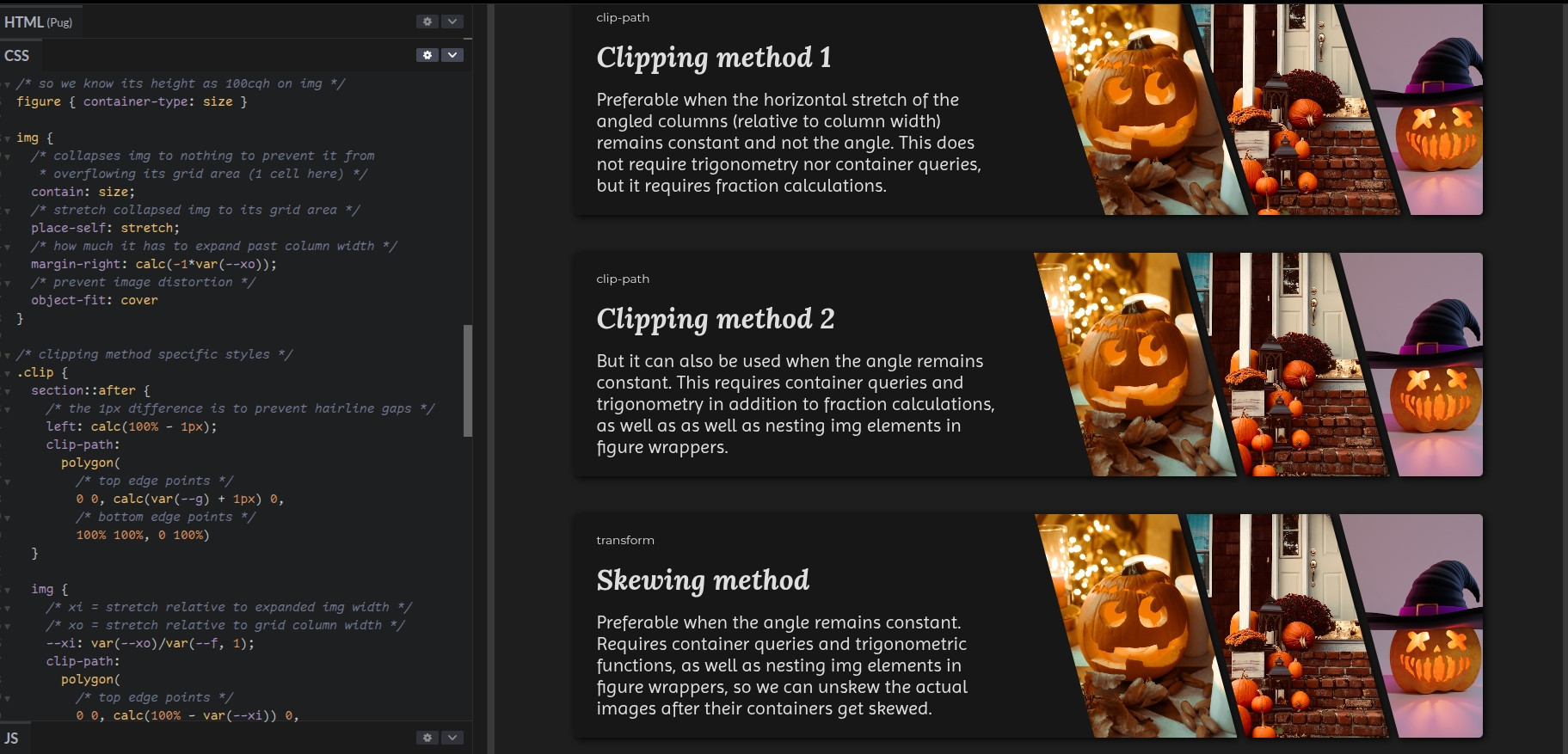Click the Clipping method 1 heading
The image size is (1568, 754).
(714, 58)
